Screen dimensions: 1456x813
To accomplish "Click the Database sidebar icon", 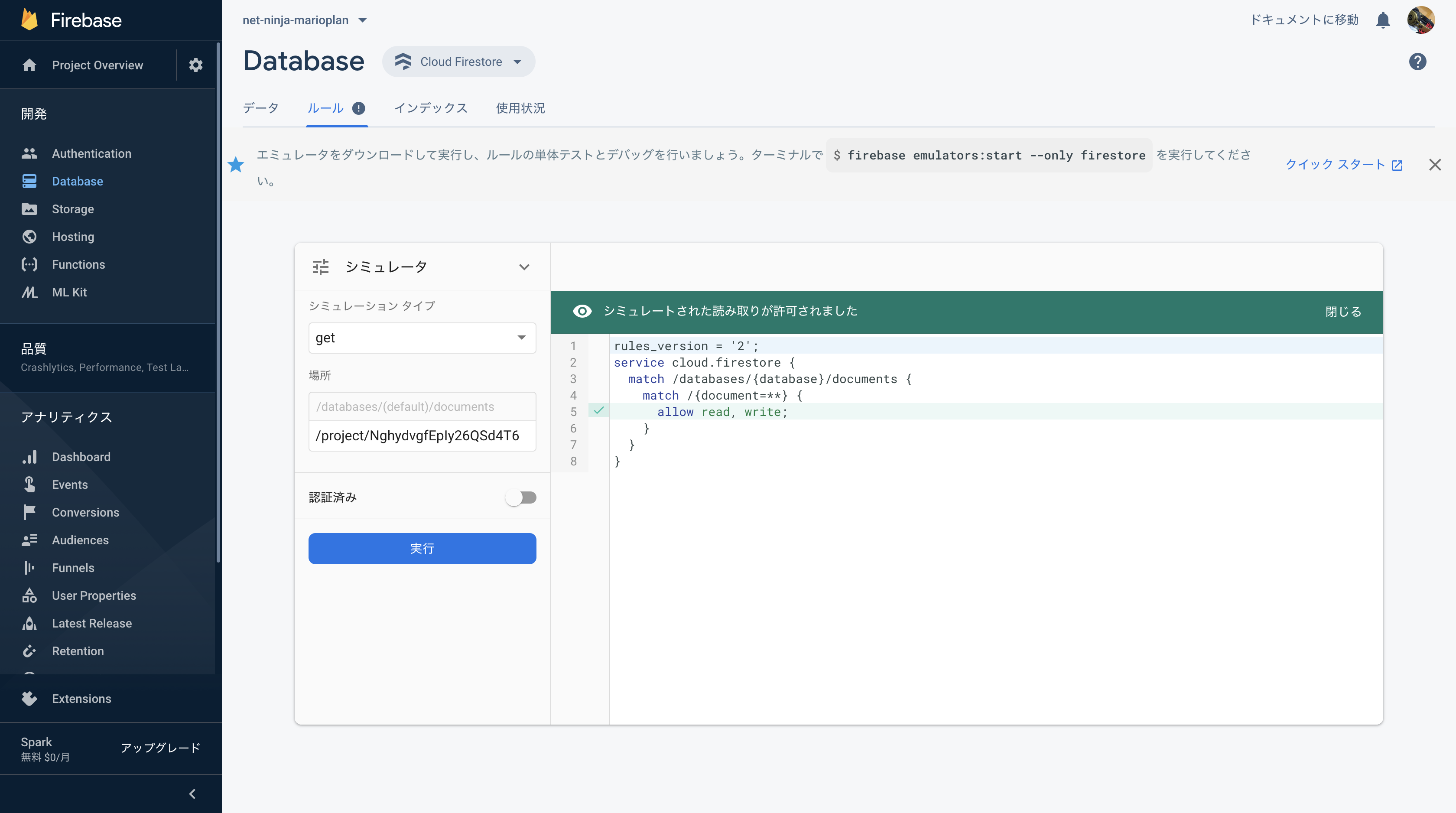I will click(x=29, y=181).
